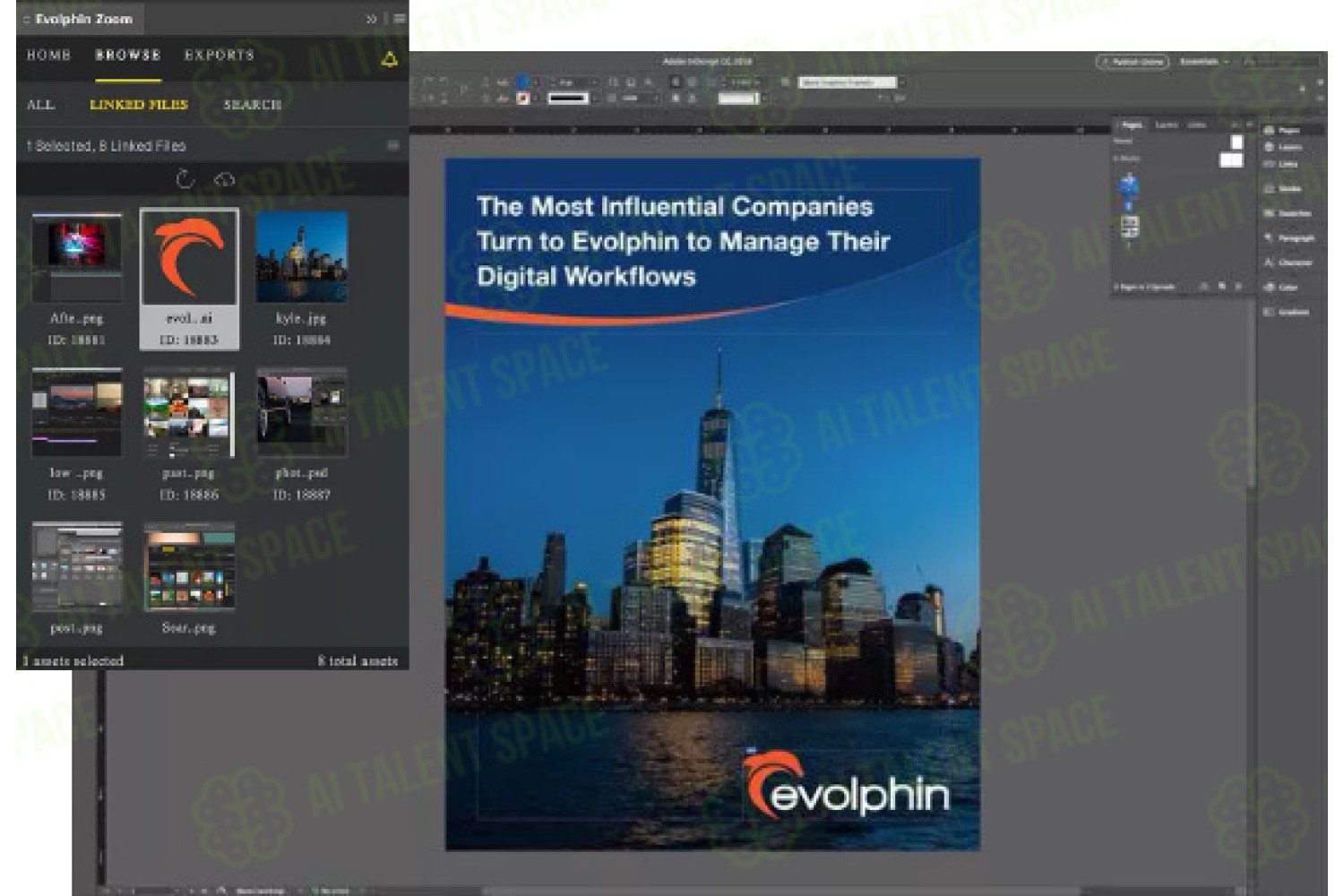The width and height of the screenshot is (1344, 896).
Task: Click the blue fill color swatch in control bar
Action: [x=522, y=82]
